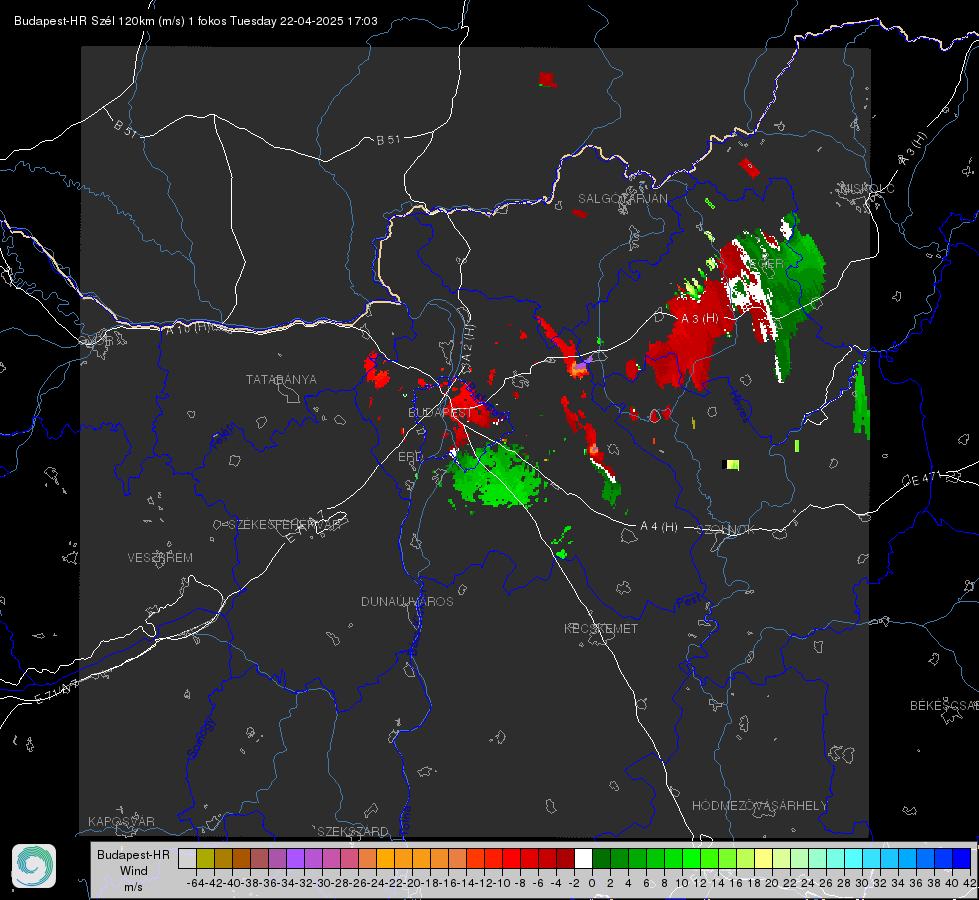Click the legend title Budapest-HR Wind m/s
Viewport: 979px width, 900px height.
click(x=134, y=870)
